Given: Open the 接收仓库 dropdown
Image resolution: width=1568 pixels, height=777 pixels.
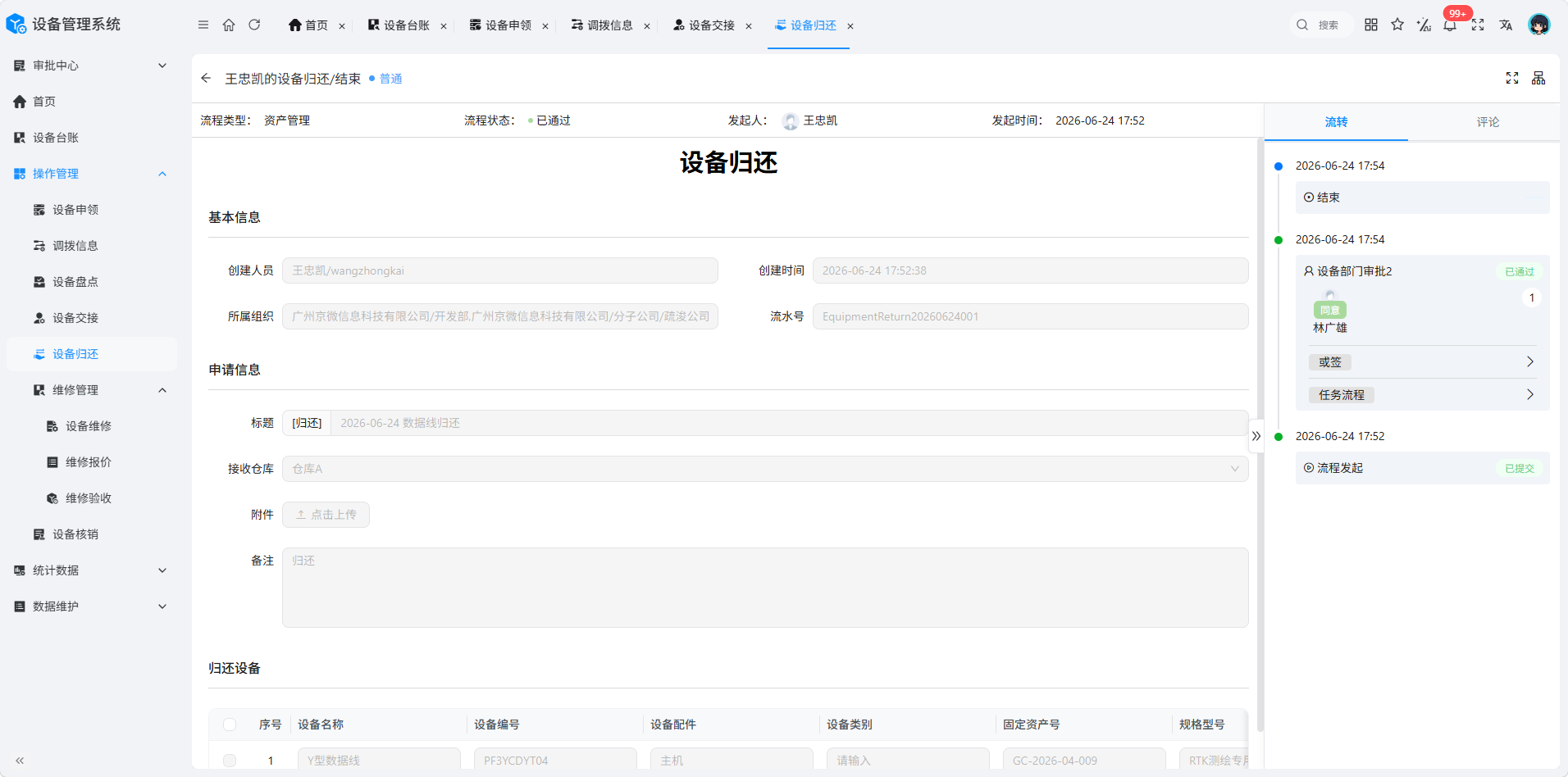Looking at the screenshot, I should pos(765,469).
